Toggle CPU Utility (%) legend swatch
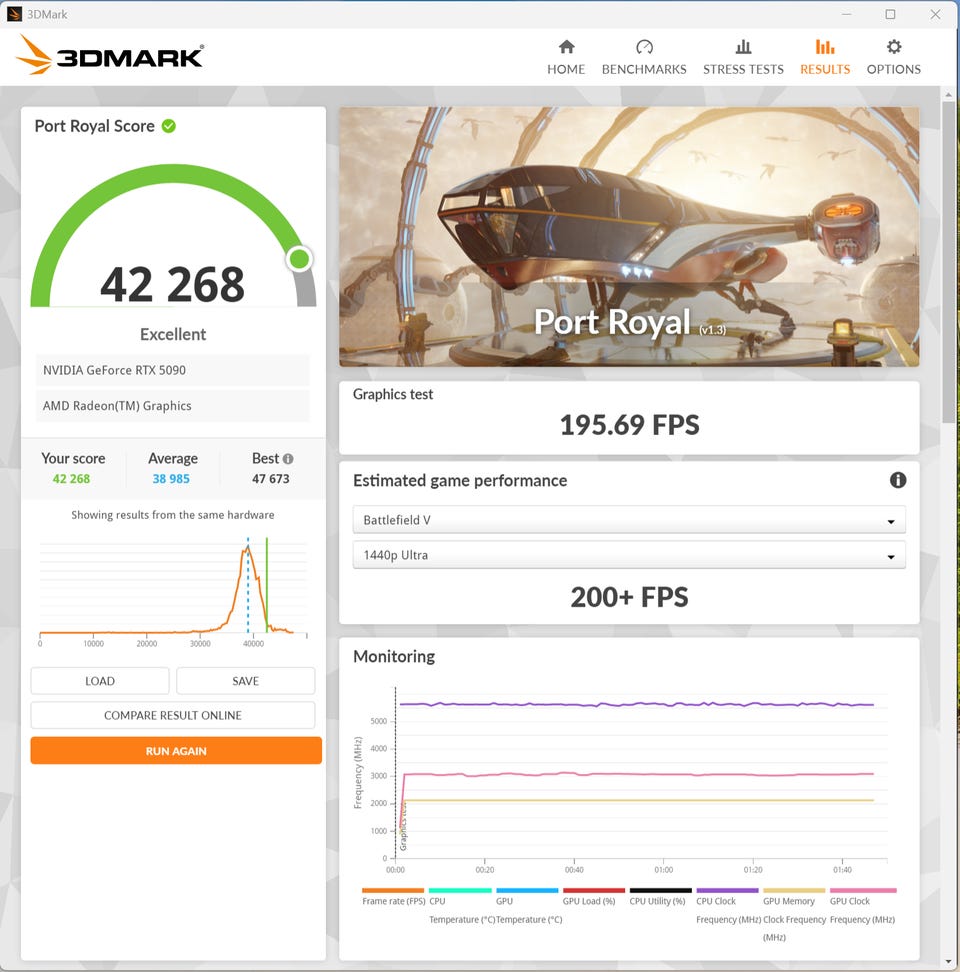Screen dimensions: 960x972 (661, 890)
